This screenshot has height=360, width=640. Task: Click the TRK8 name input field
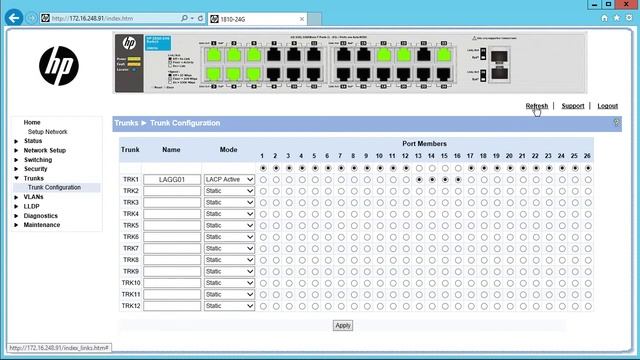tap(172, 260)
